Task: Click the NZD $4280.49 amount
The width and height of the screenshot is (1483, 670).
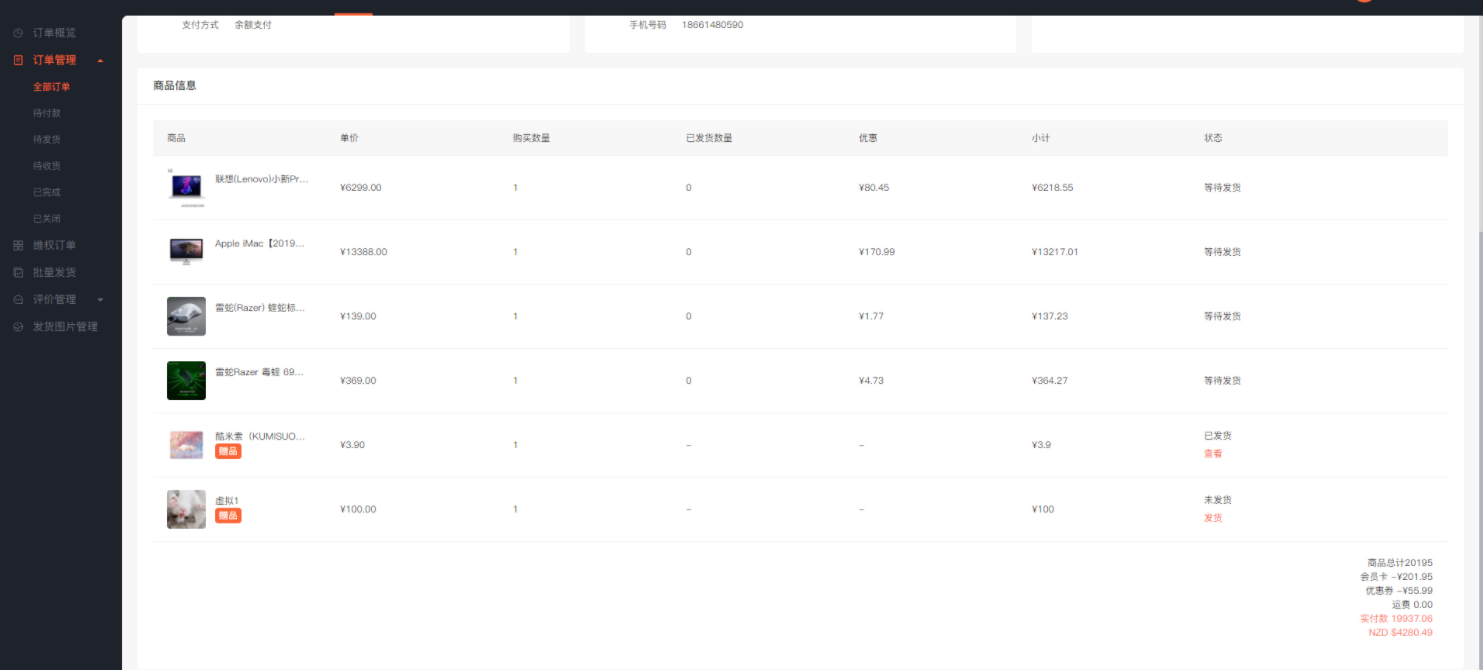Action: click(x=1401, y=632)
